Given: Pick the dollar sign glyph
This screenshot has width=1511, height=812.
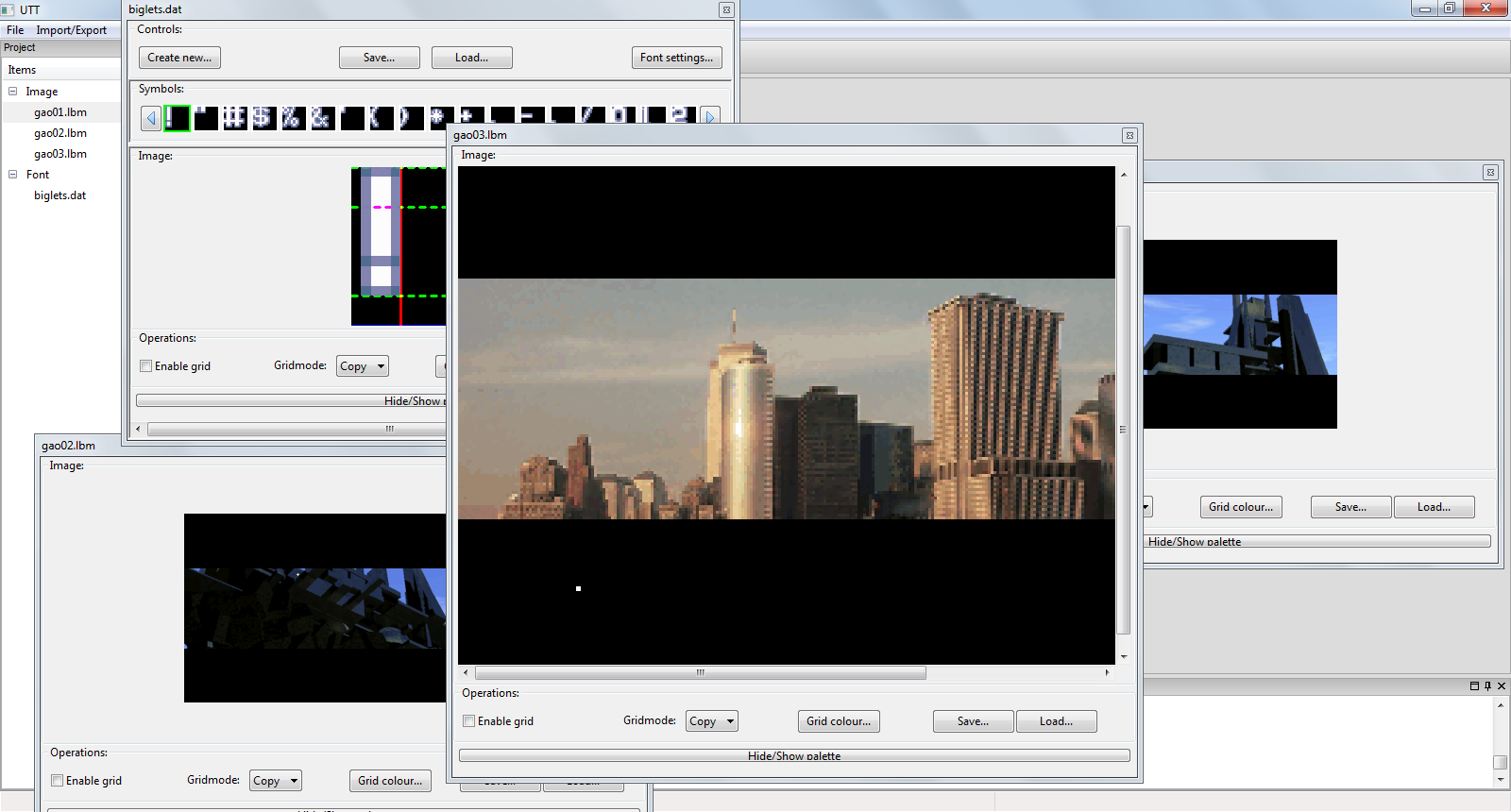Looking at the screenshot, I should click(x=263, y=118).
